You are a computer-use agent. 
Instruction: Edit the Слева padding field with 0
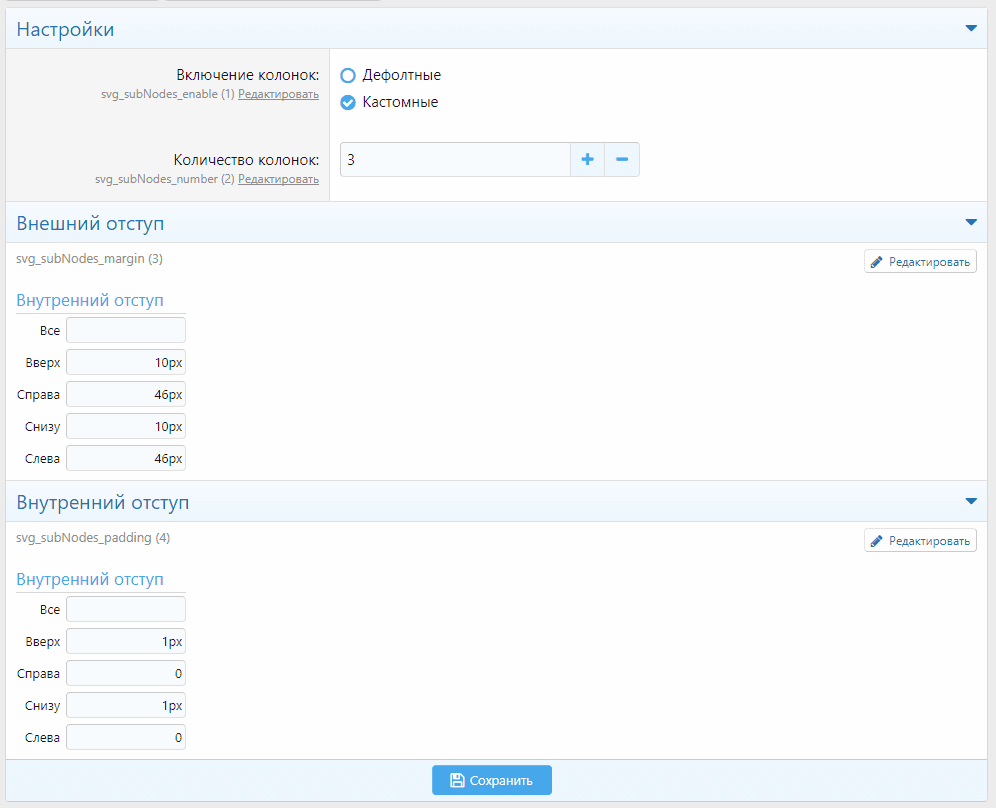pos(126,737)
